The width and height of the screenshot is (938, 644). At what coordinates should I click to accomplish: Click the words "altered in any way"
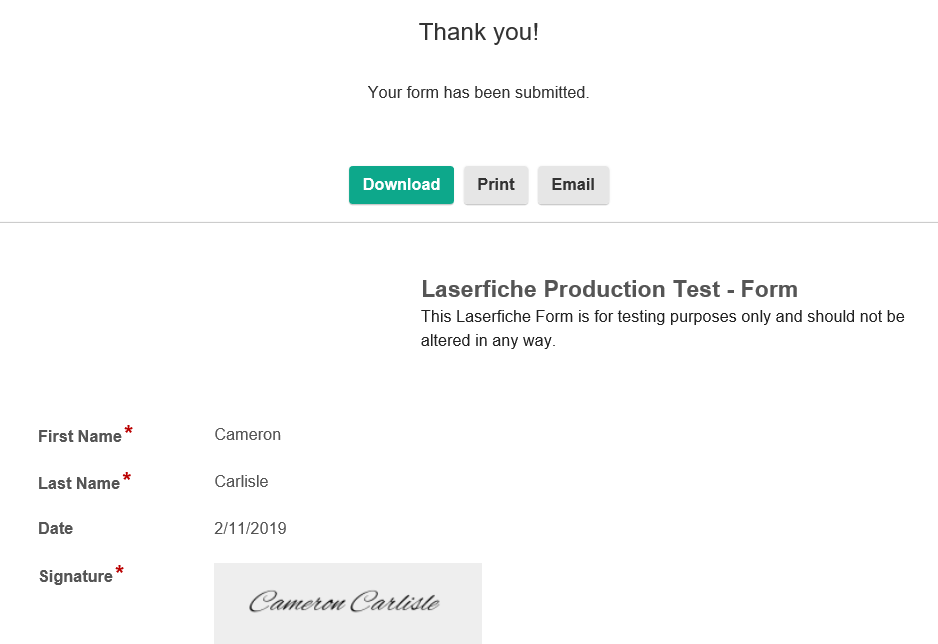pyautogui.click(x=488, y=341)
